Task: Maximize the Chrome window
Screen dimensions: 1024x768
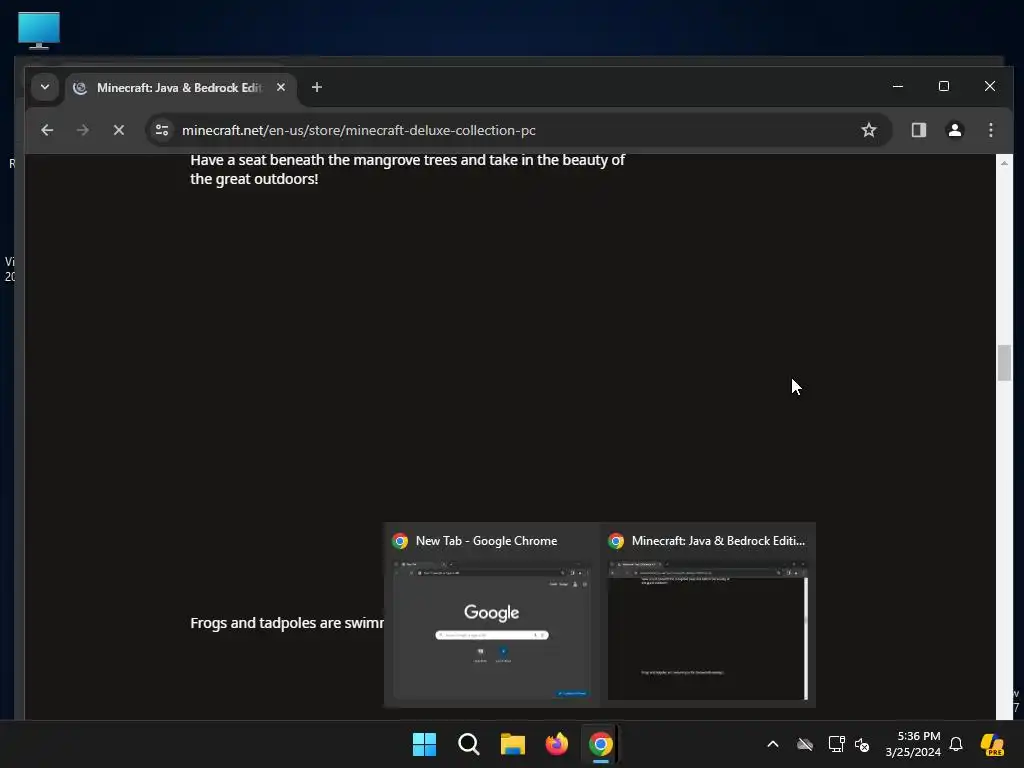Action: click(x=944, y=86)
